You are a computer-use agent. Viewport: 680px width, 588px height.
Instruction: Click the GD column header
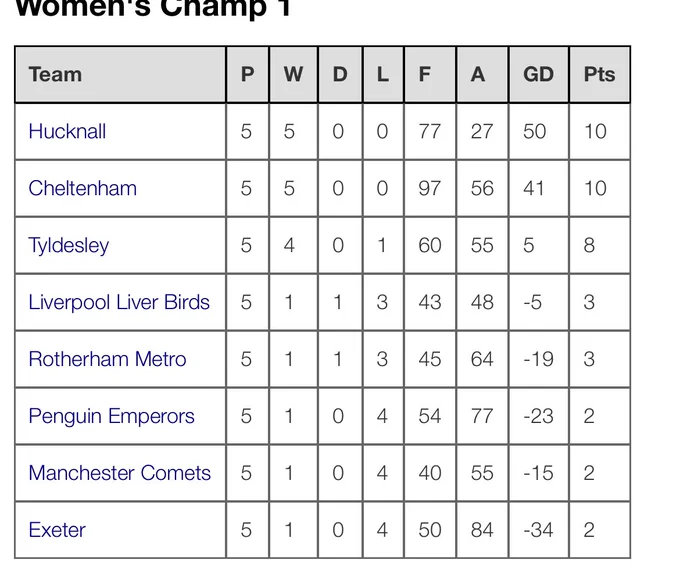[x=539, y=75]
